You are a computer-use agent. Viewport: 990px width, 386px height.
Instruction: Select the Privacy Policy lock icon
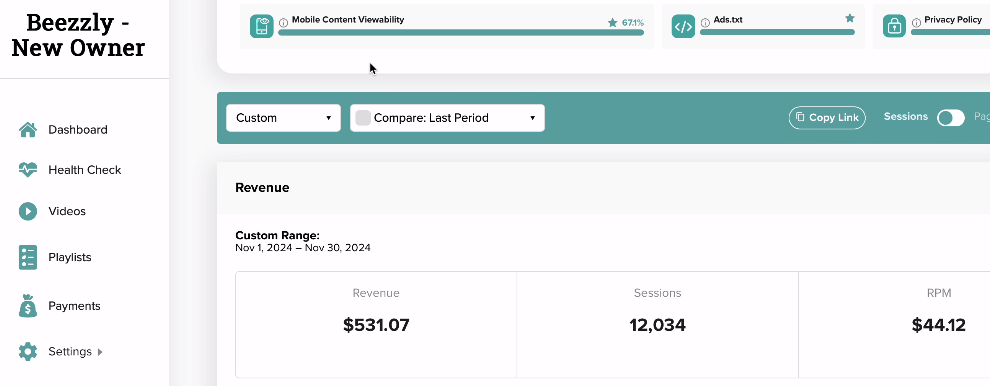(893, 27)
